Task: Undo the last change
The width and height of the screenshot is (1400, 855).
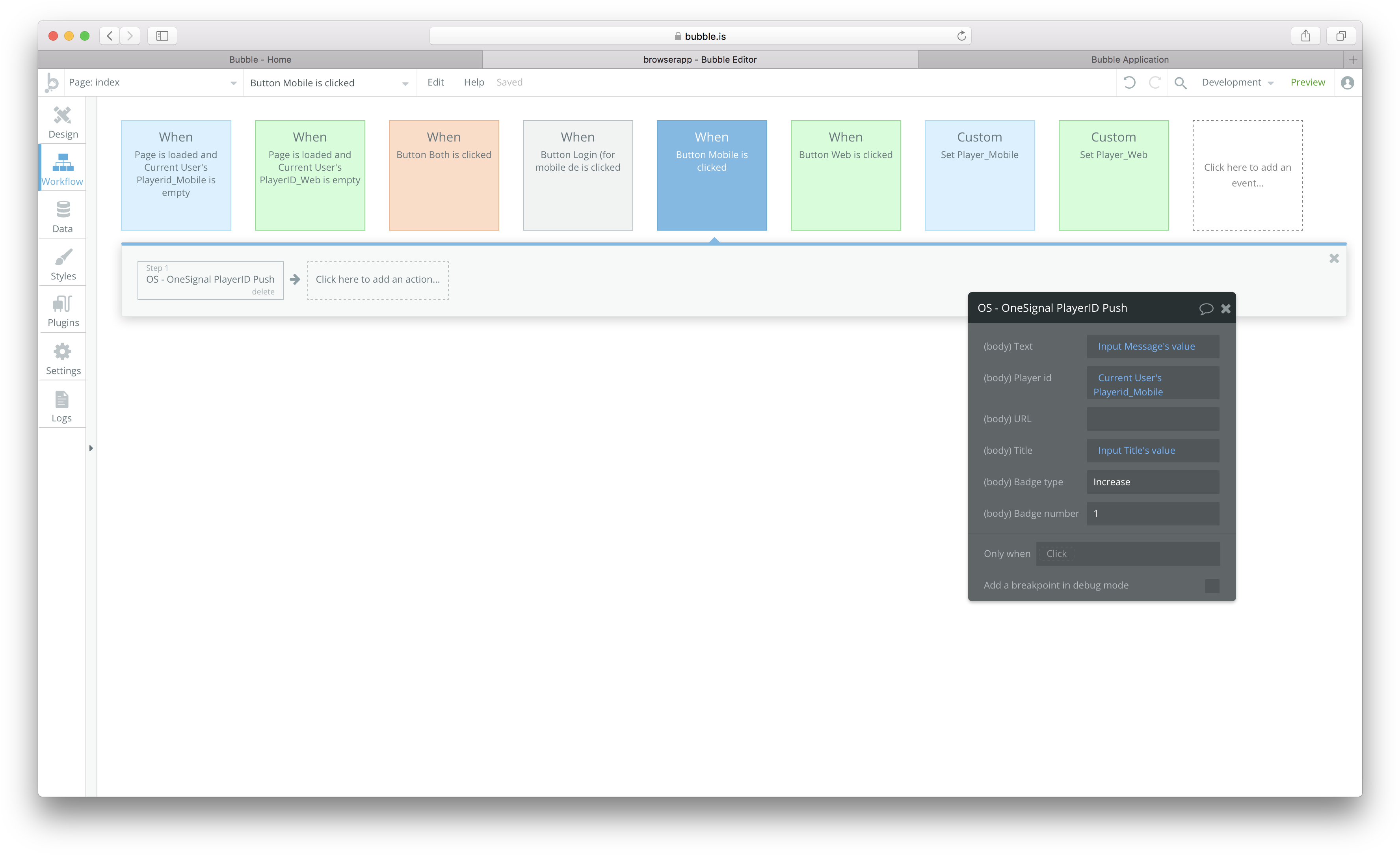Action: [1130, 82]
